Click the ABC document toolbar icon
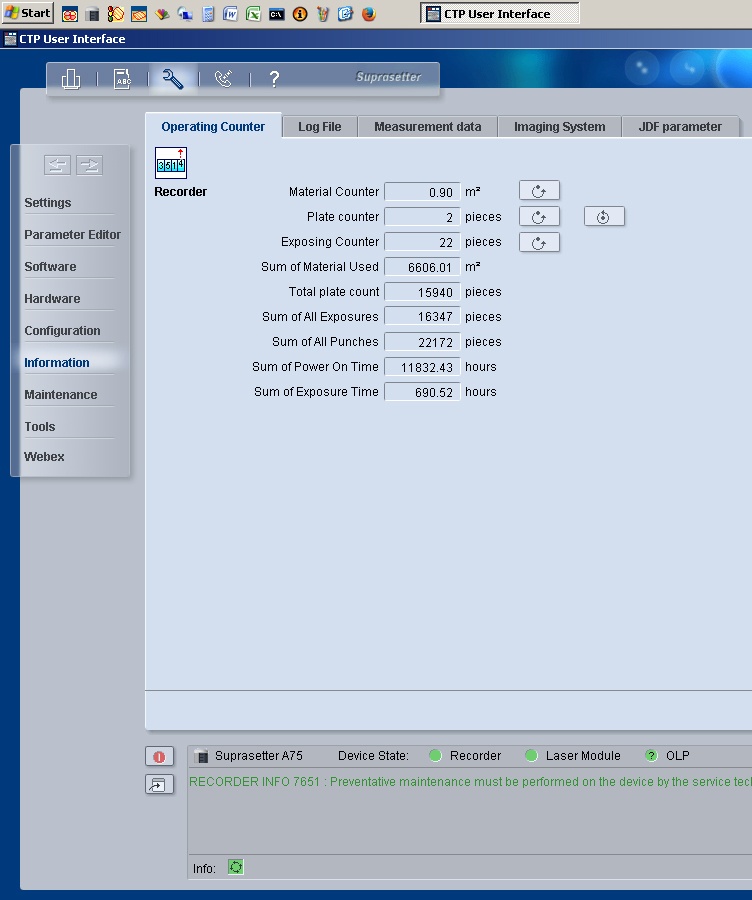Image resolution: width=752 pixels, height=900 pixels. 122,79
